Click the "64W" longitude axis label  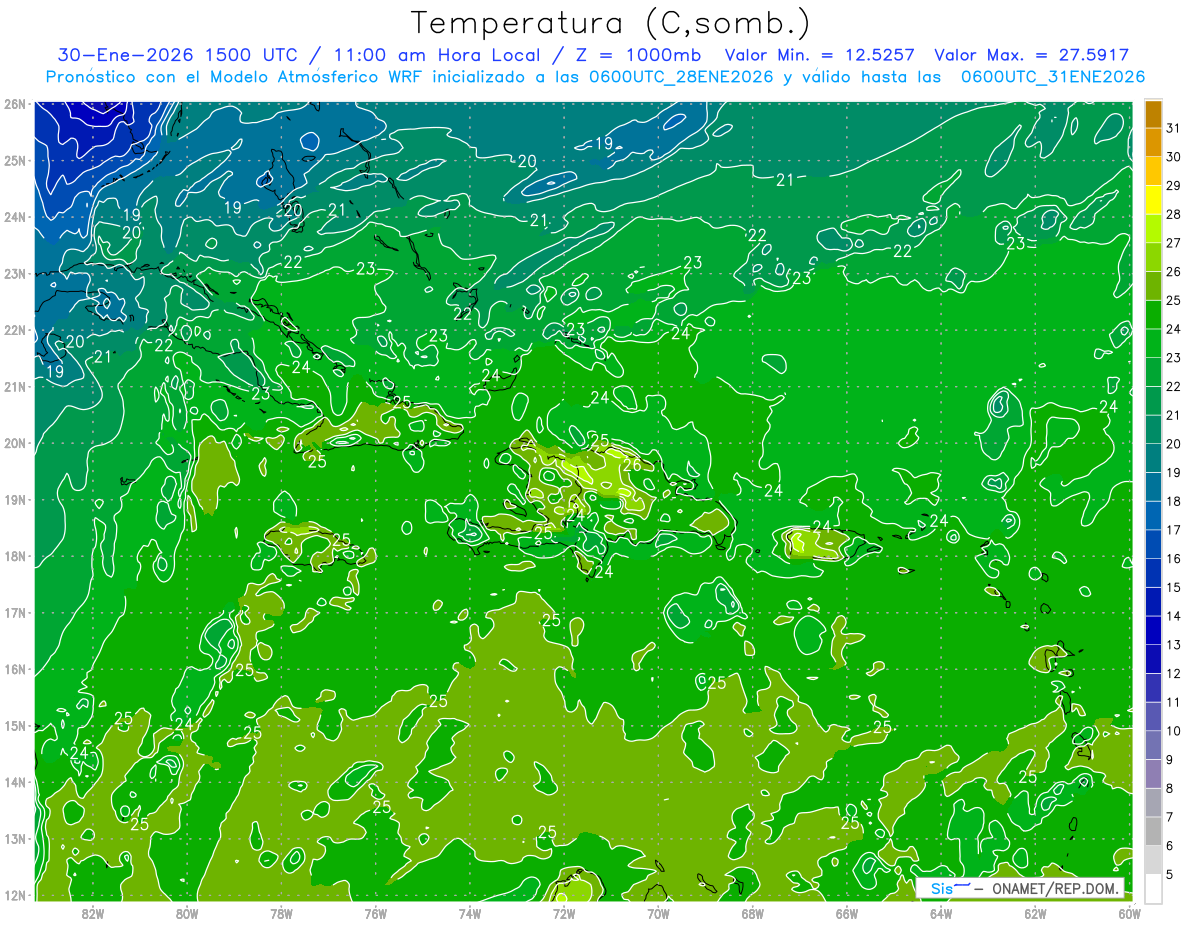[941, 913]
